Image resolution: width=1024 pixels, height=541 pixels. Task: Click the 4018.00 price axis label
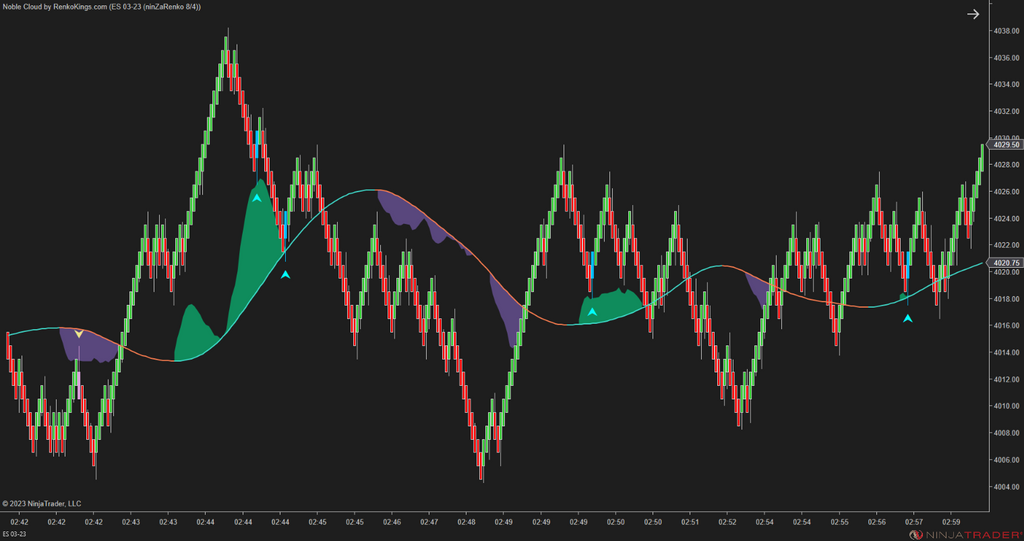click(1007, 299)
